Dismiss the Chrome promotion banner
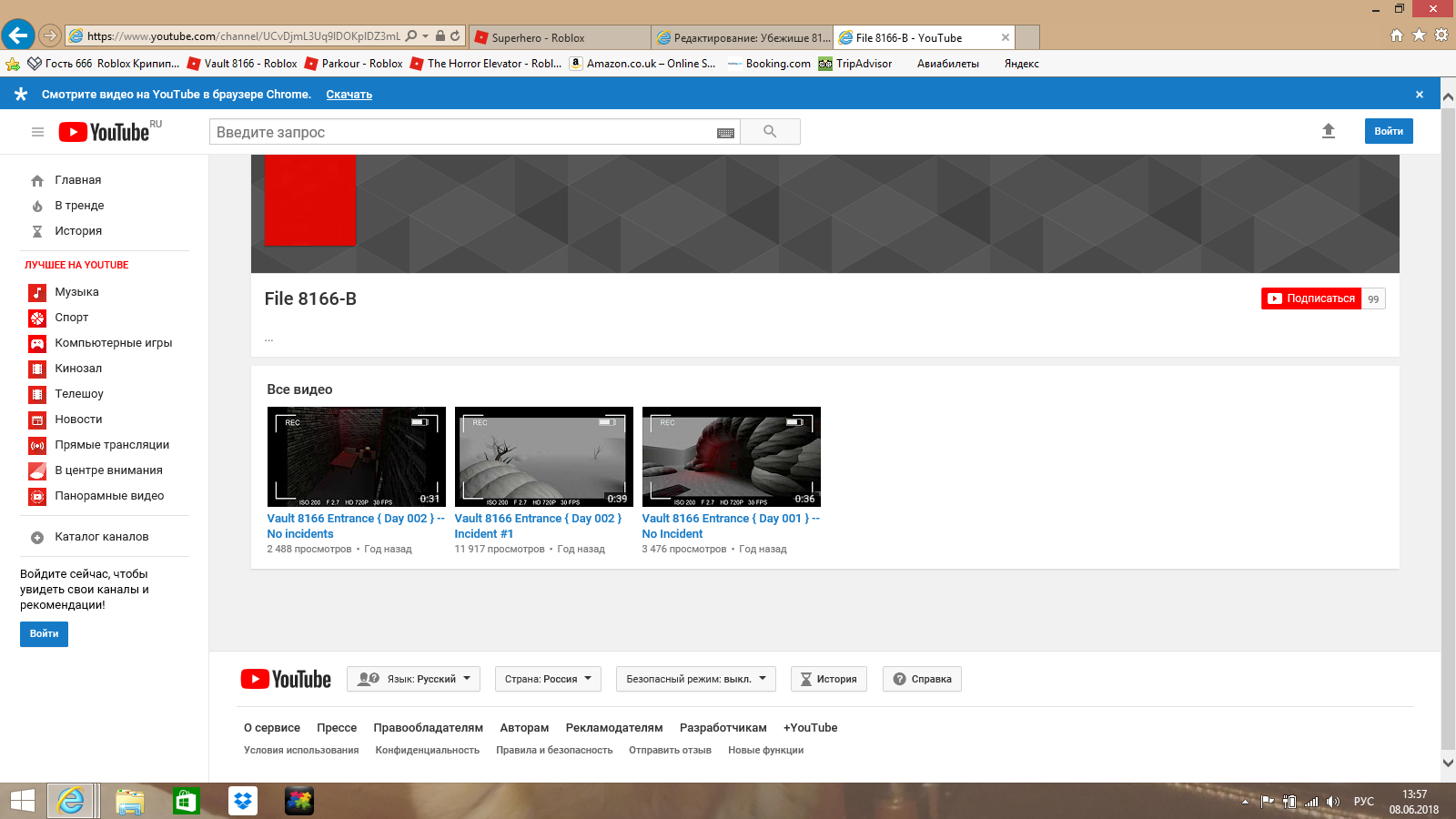 point(1420,95)
